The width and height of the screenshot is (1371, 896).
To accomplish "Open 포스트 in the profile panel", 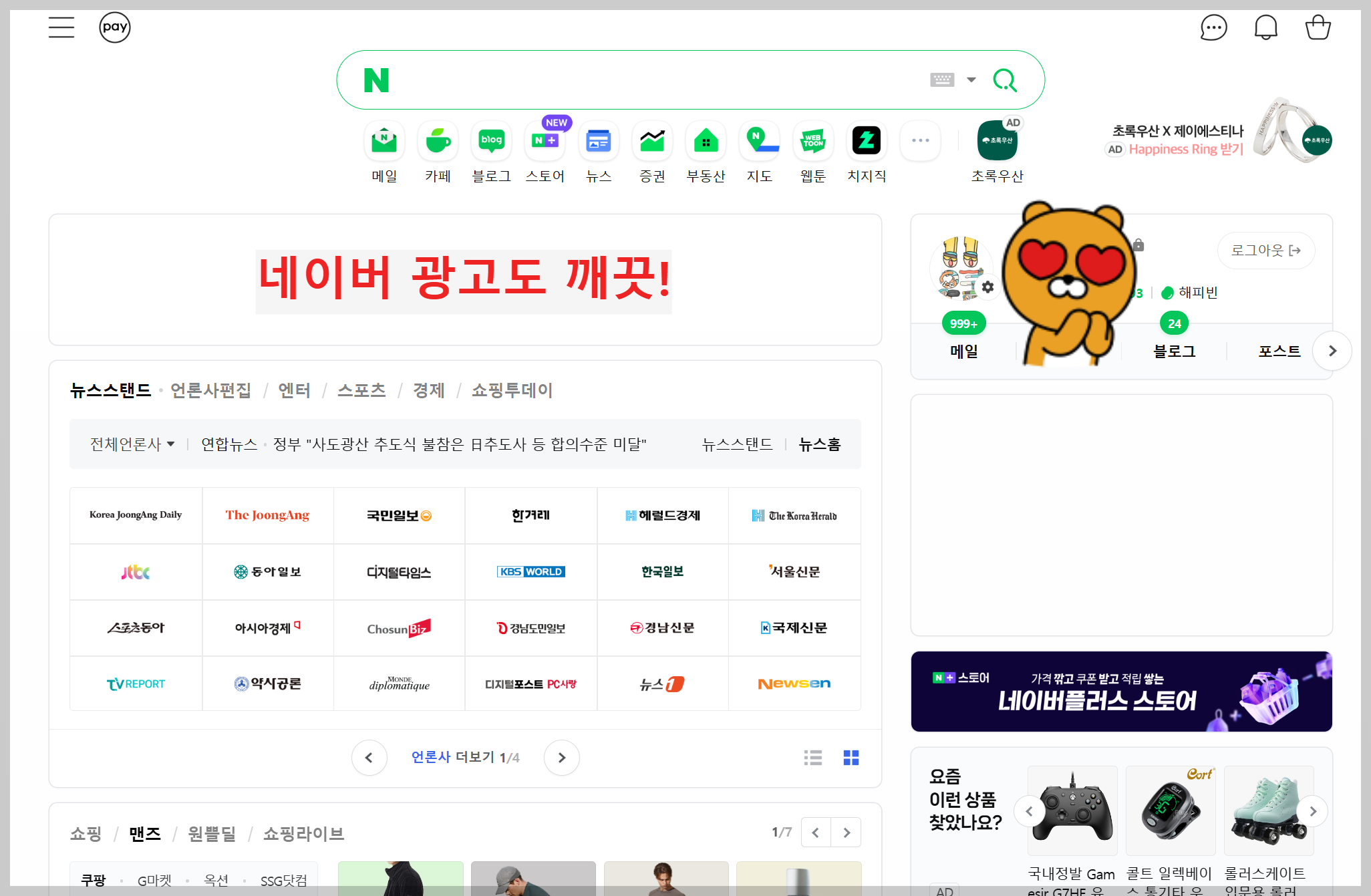I will point(1279,351).
